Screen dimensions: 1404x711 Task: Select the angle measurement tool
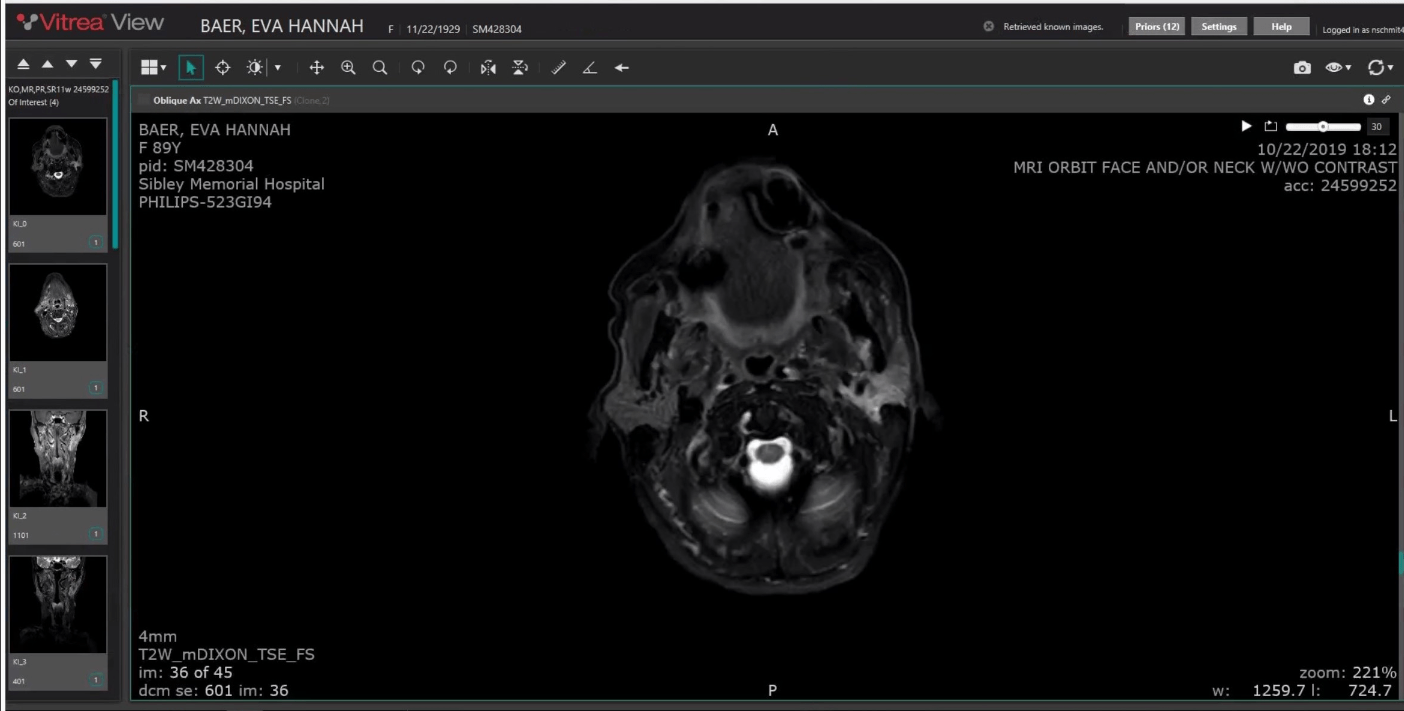click(590, 67)
